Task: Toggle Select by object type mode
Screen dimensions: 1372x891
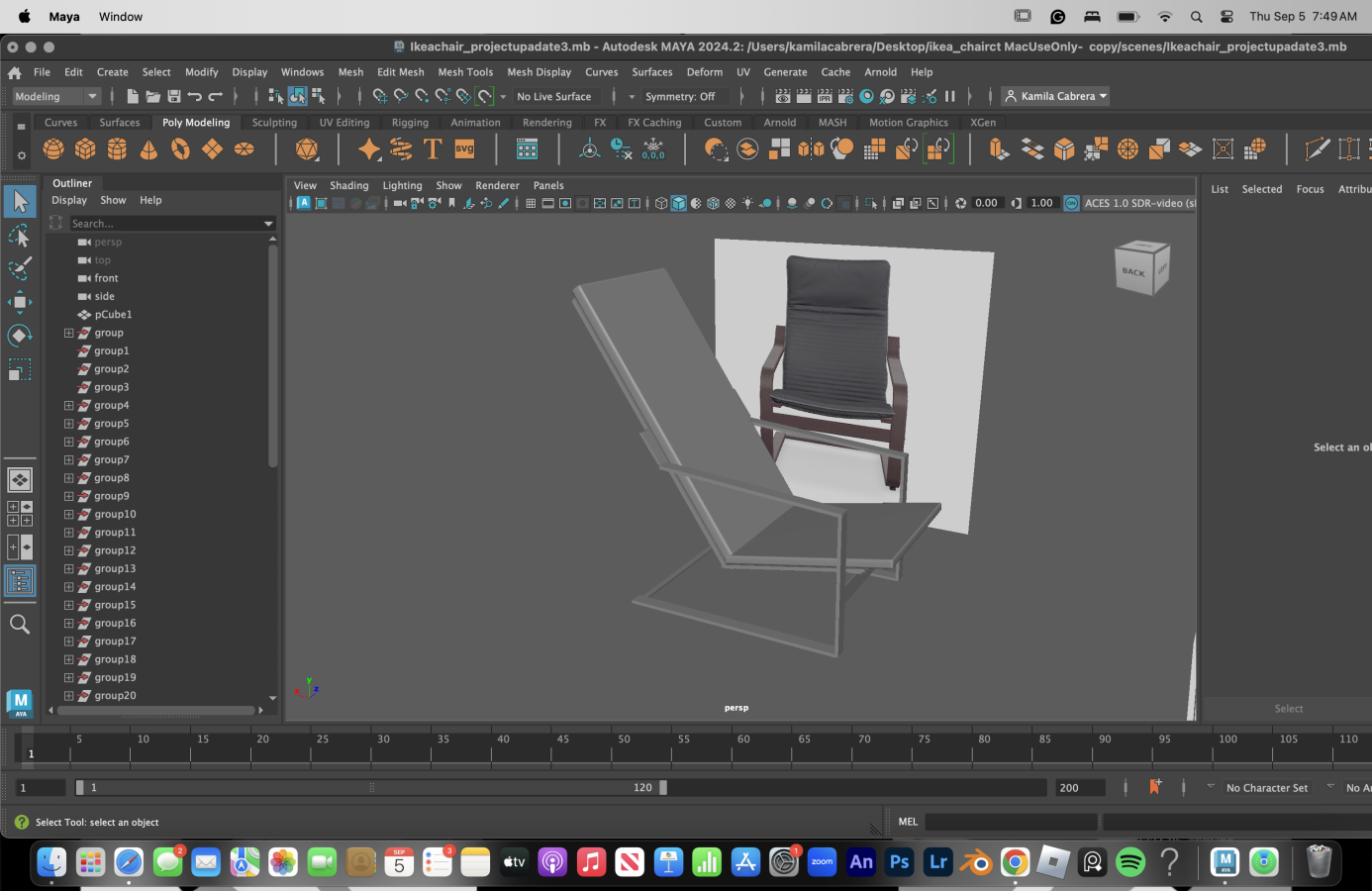Action: 297,96
